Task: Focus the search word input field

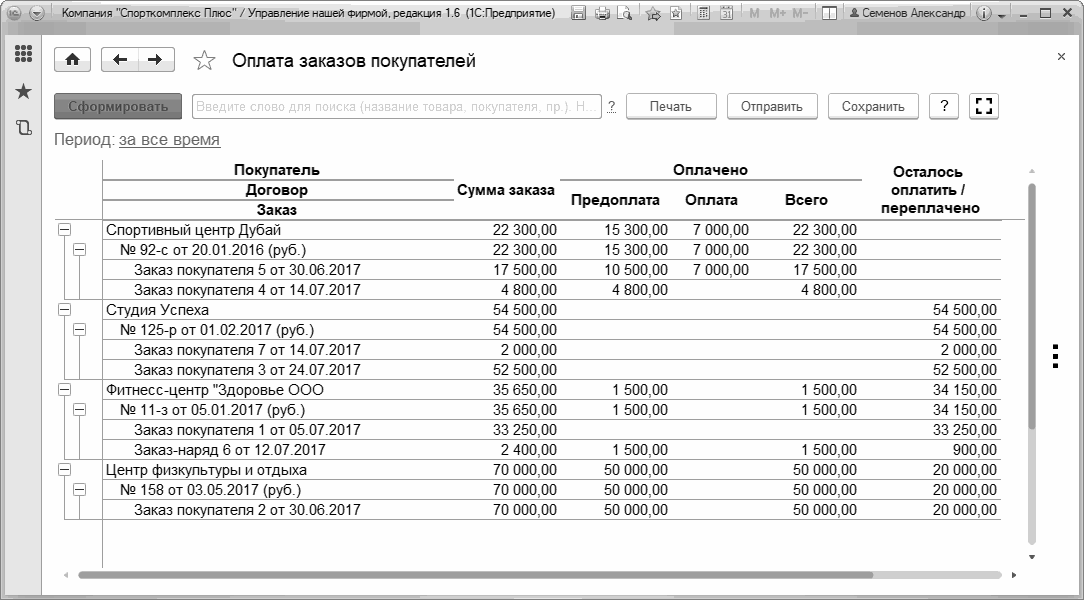Action: point(397,106)
